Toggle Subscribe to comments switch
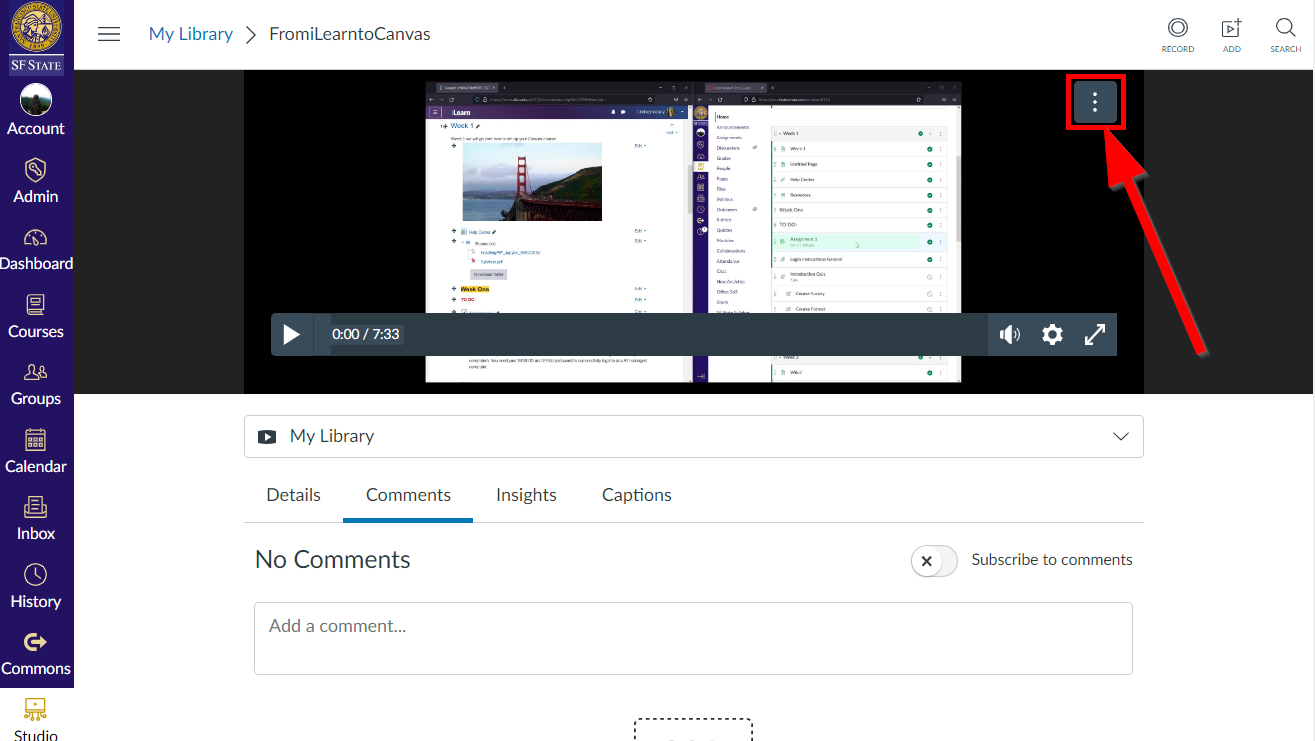The image size is (1315, 741). pos(934,561)
